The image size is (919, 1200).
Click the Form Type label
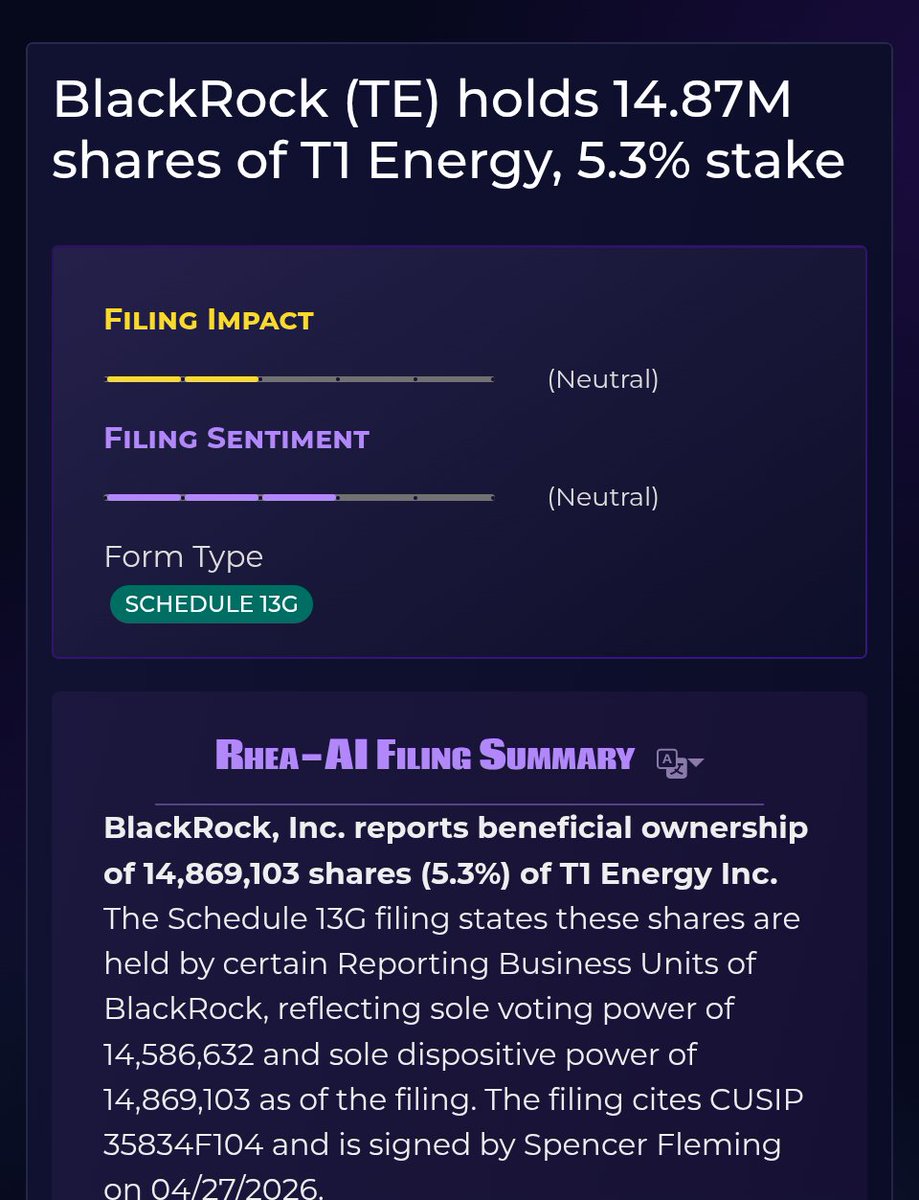click(x=184, y=557)
